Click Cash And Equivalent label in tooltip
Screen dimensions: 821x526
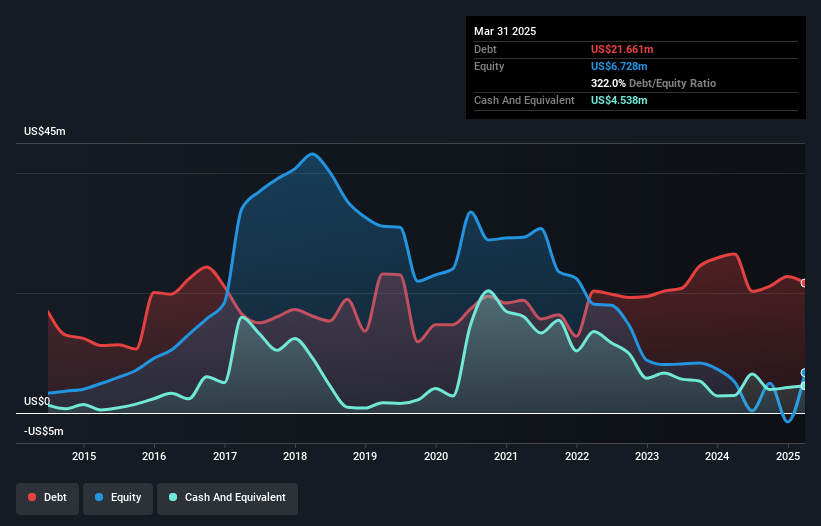(524, 100)
